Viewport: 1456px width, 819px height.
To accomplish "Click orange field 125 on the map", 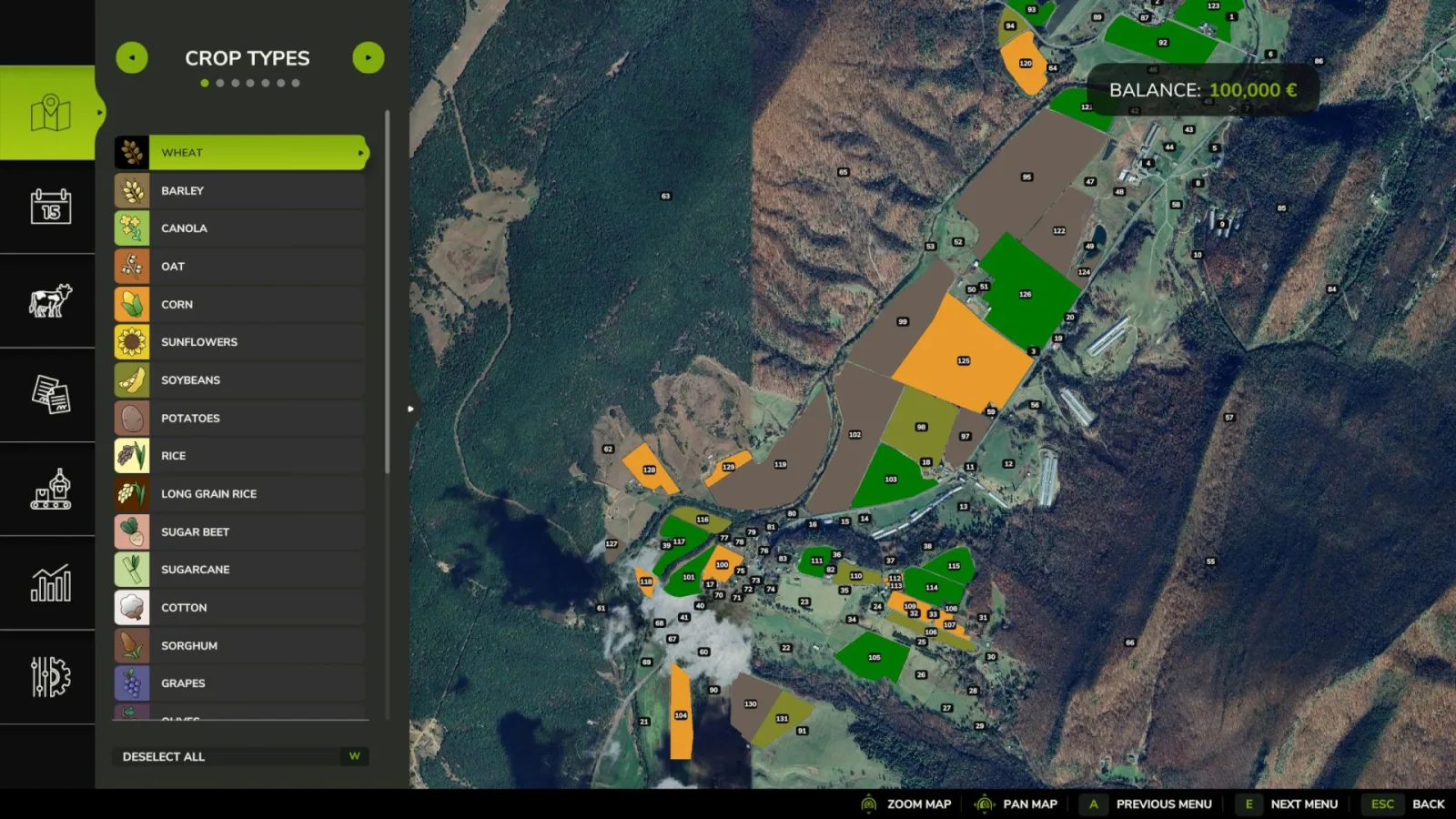I will click(x=963, y=355).
